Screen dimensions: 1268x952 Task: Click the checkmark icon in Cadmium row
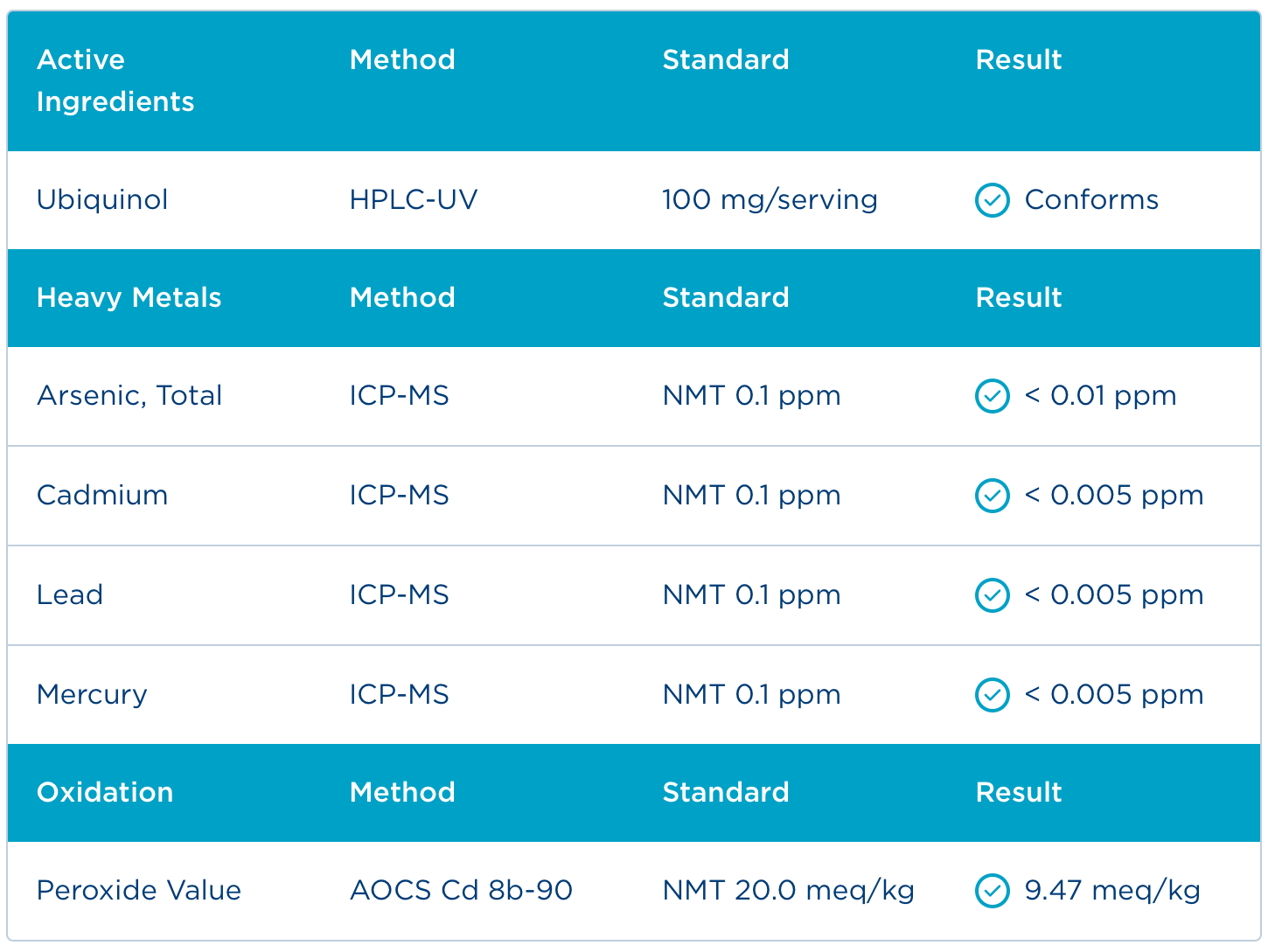click(992, 496)
